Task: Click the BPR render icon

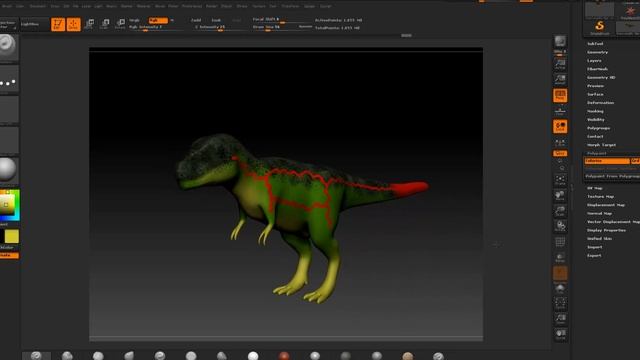Action: 560,42
